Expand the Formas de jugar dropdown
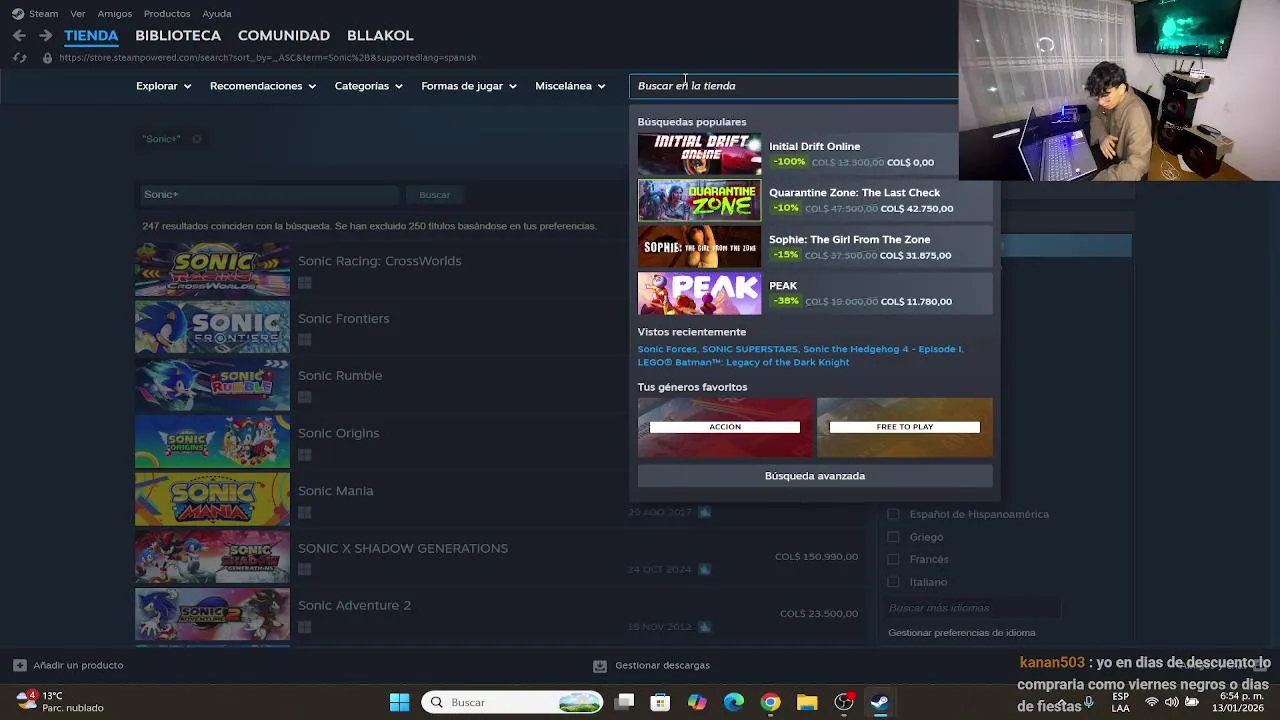The image size is (1280, 720). click(469, 86)
